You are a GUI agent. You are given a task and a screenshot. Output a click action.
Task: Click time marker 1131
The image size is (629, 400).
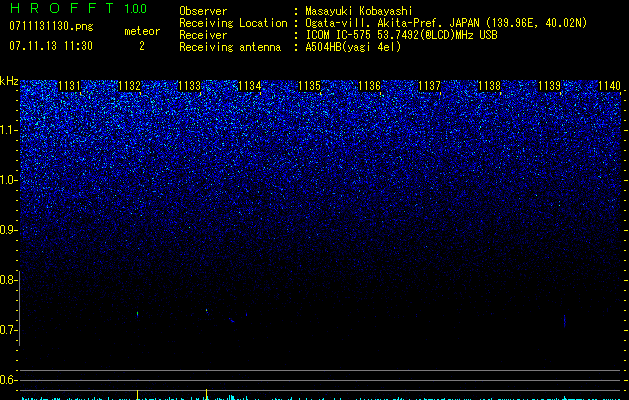pos(69,86)
